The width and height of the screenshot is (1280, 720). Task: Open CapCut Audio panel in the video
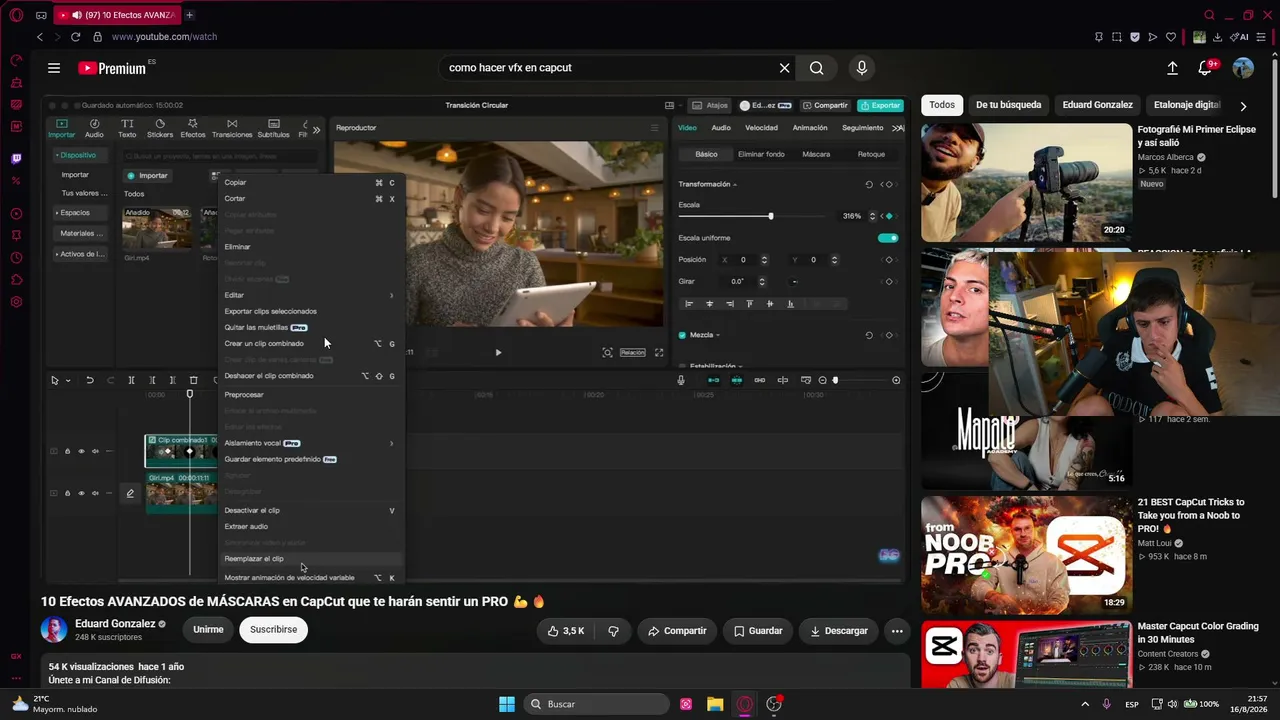click(94, 128)
